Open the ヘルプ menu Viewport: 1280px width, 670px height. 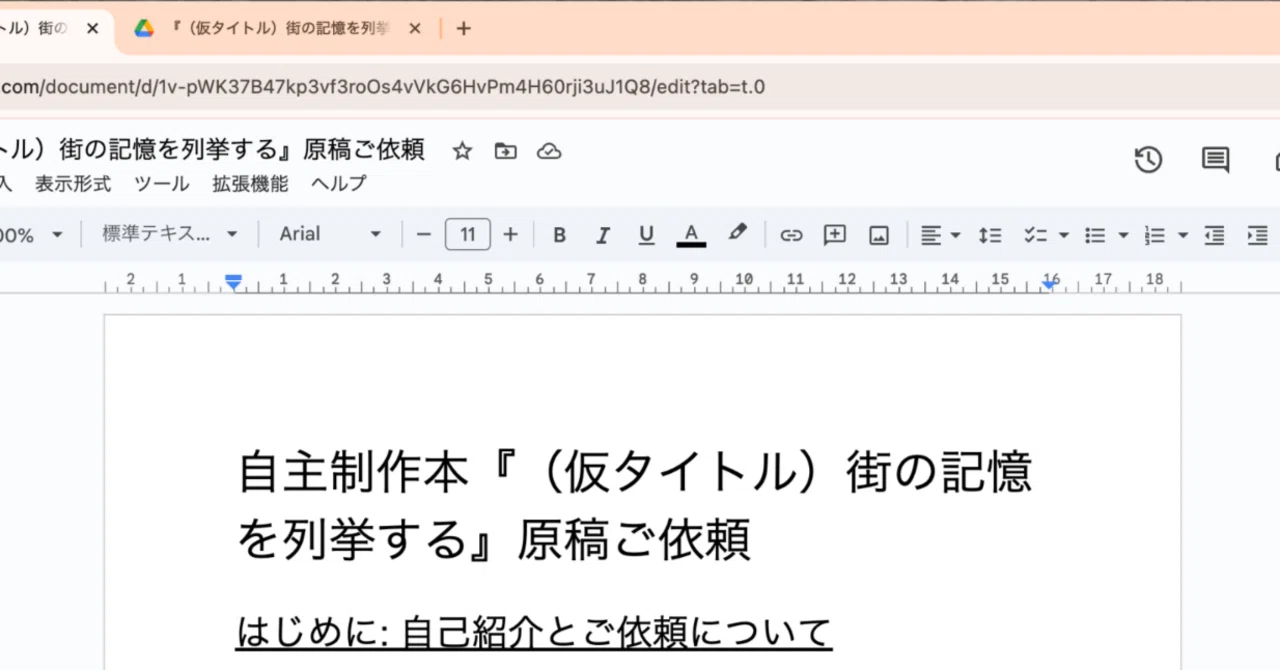pyautogui.click(x=339, y=184)
